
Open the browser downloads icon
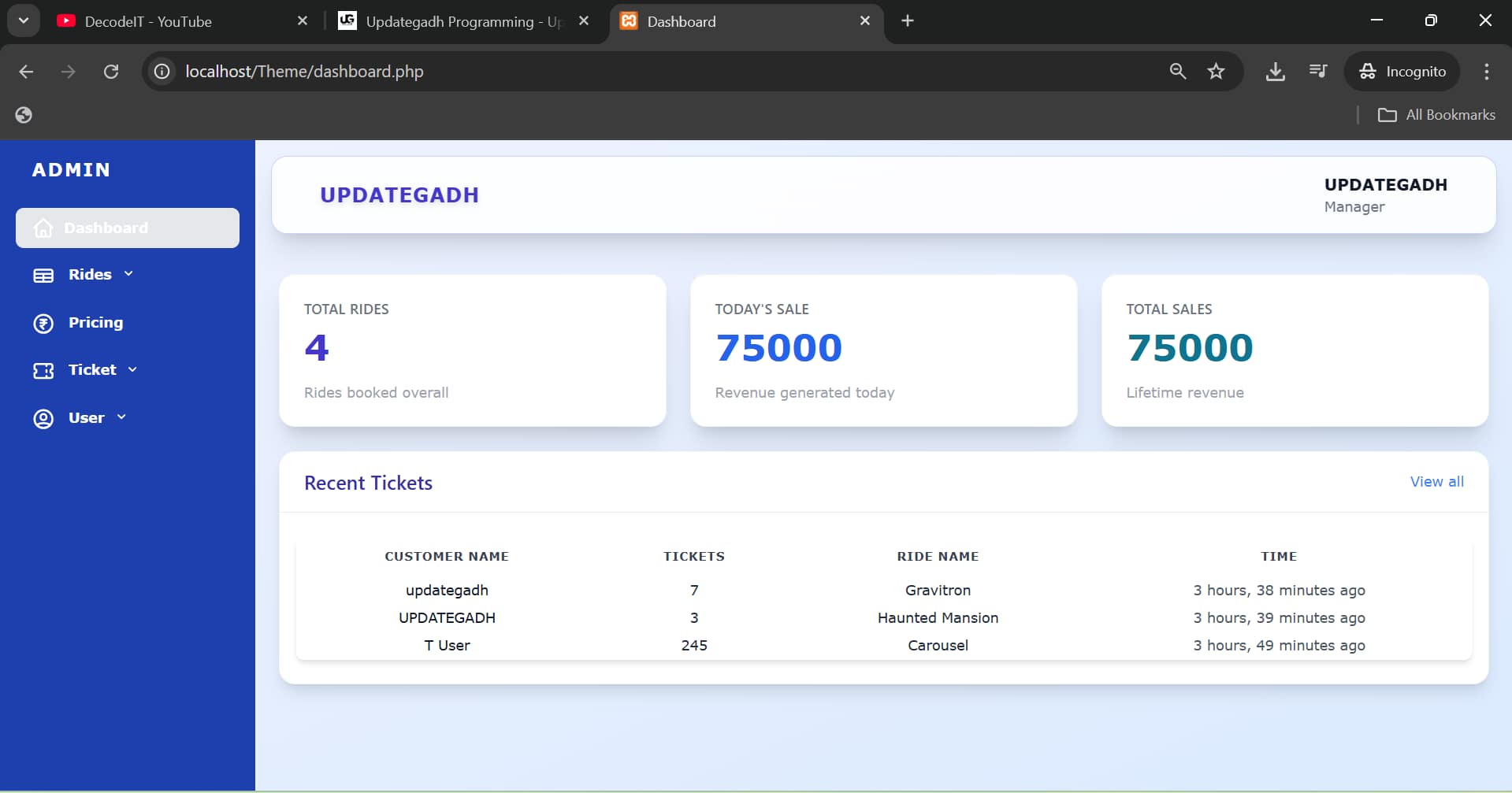tap(1275, 72)
